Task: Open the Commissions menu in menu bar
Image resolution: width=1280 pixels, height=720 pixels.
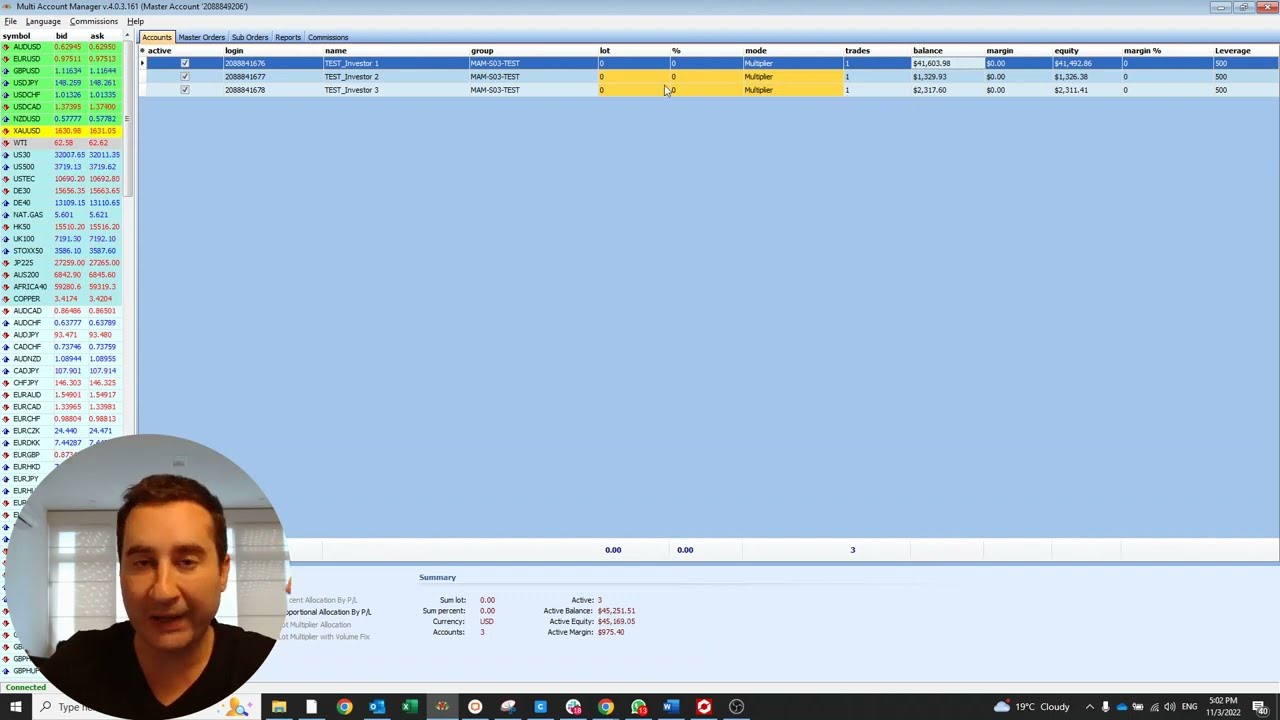Action: click(93, 21)
